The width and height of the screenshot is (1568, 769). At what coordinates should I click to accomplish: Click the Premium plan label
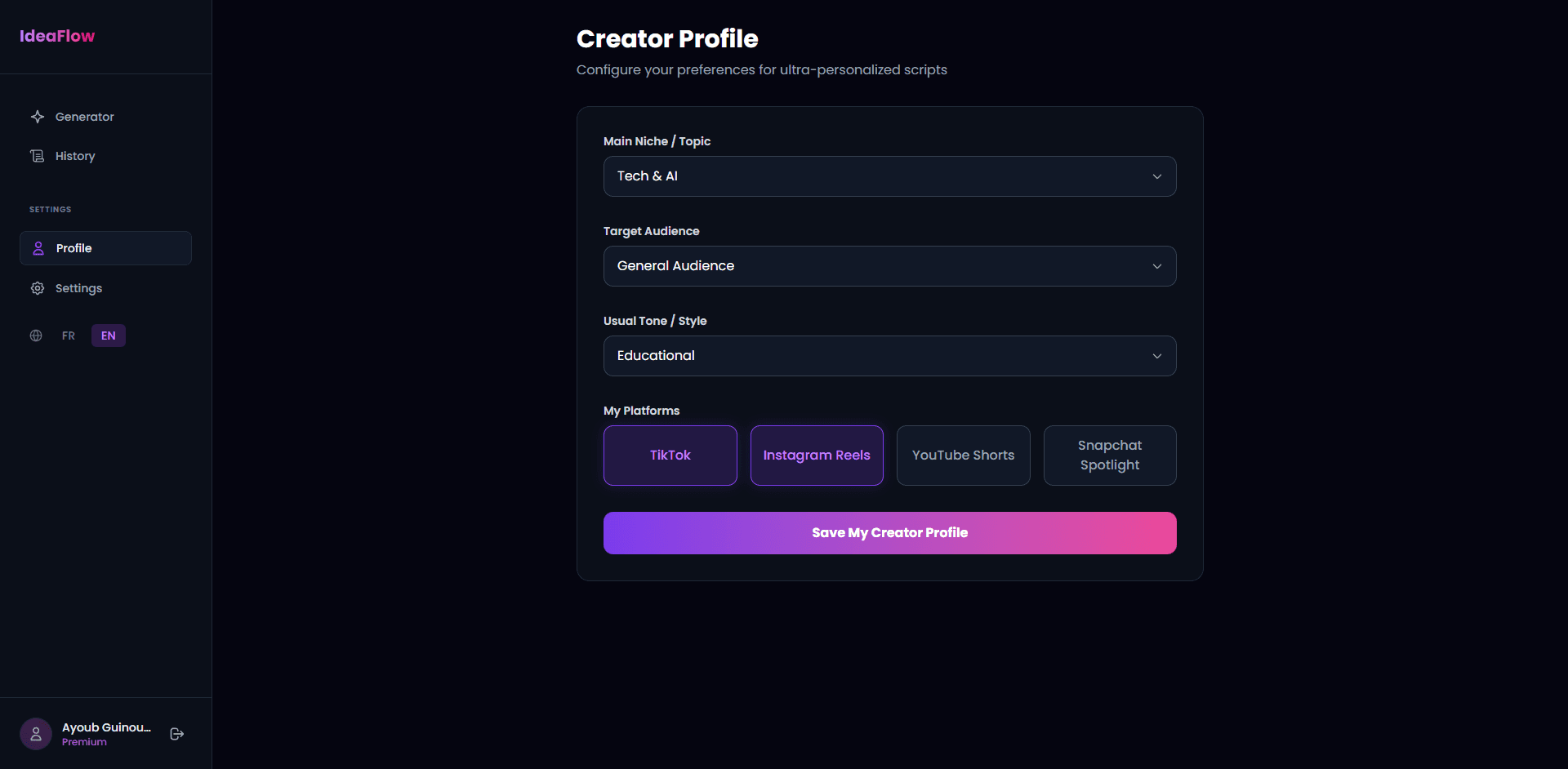pyautogui.click(x=84, y=742)
